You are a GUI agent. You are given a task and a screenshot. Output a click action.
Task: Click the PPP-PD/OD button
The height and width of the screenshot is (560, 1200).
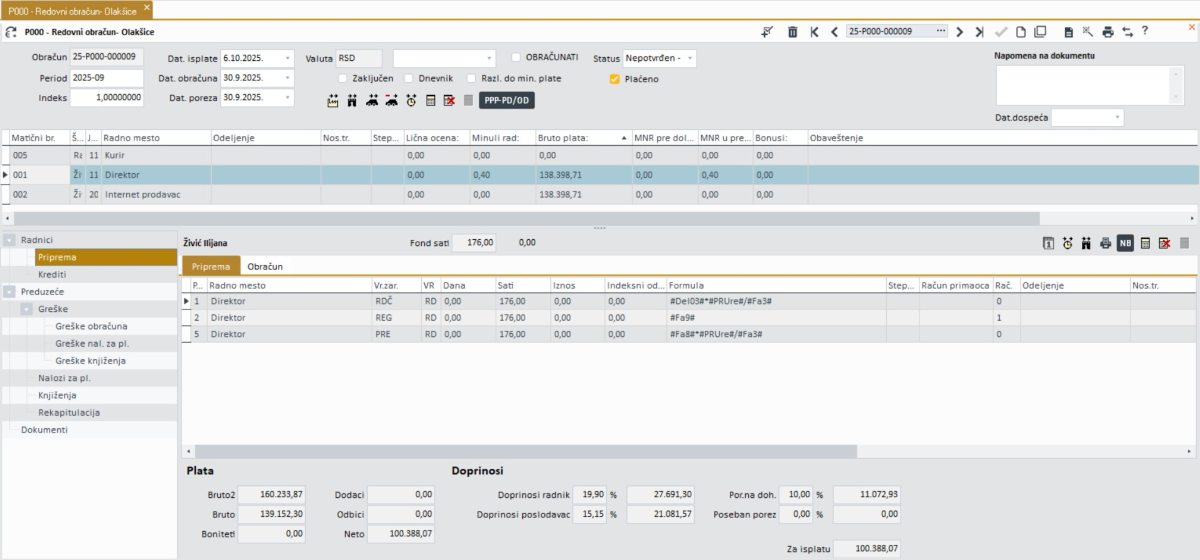(x=507, y=100)
